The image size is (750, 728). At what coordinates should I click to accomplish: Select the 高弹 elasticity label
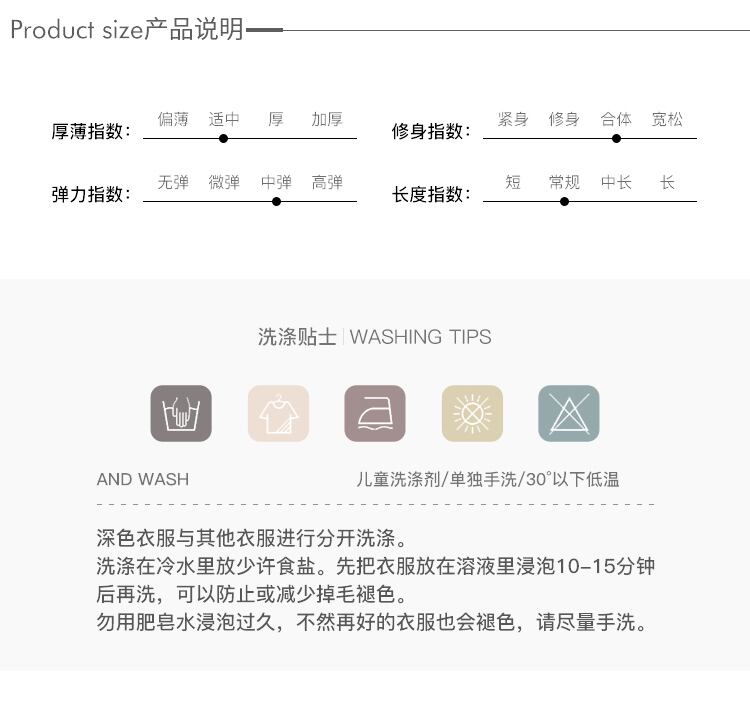coord(327,182)
